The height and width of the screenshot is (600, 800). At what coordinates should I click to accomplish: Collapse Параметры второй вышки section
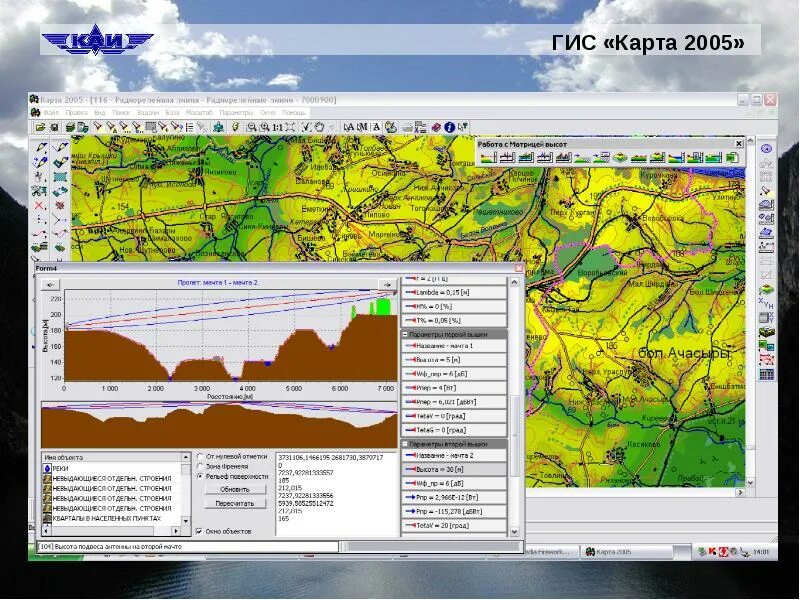[406, 444]
